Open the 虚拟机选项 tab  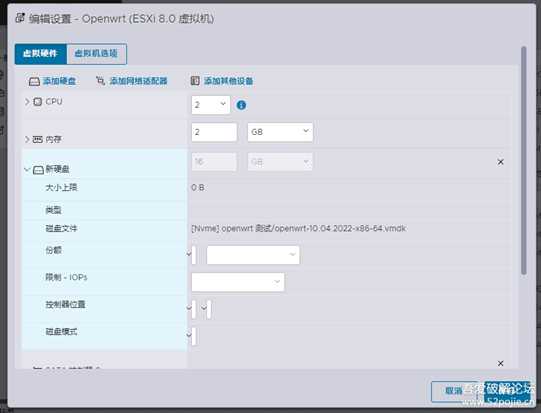tap(96, 53)
